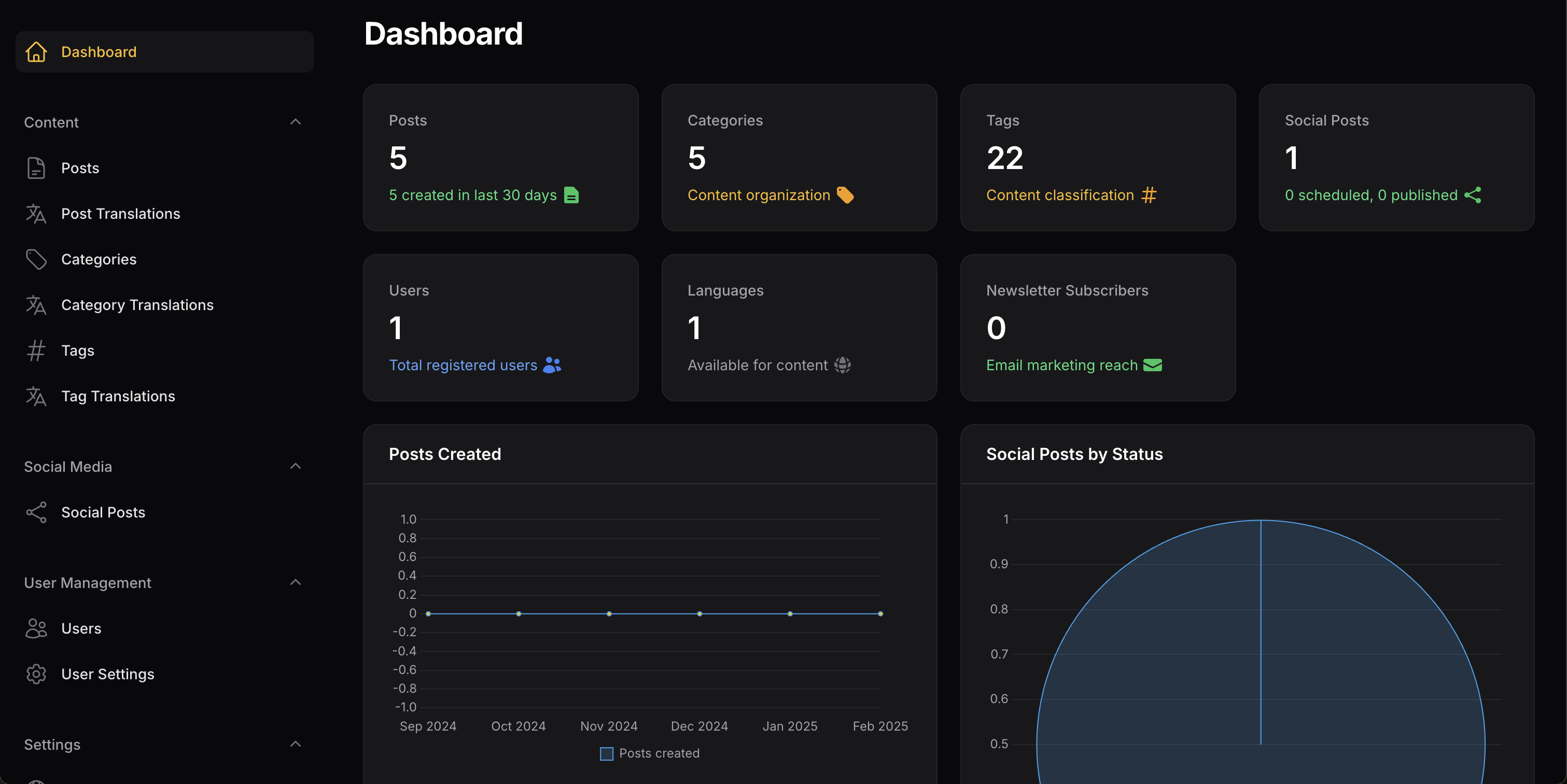Click the Categories tag icon in sidebar
Image resolution: width=1567 pixels, height=784 pixels.
click(36, 259)
